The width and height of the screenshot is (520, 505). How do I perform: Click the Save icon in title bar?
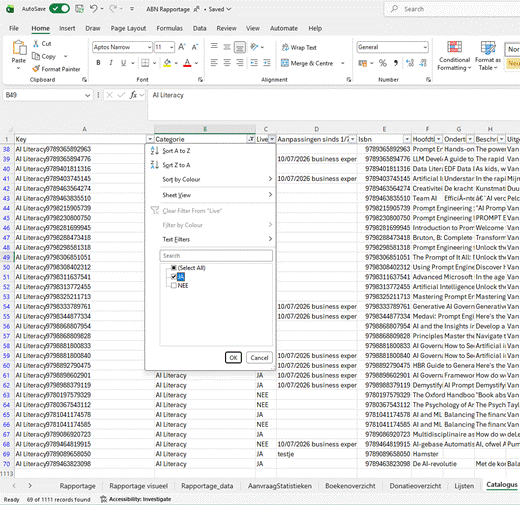point(79,9)
